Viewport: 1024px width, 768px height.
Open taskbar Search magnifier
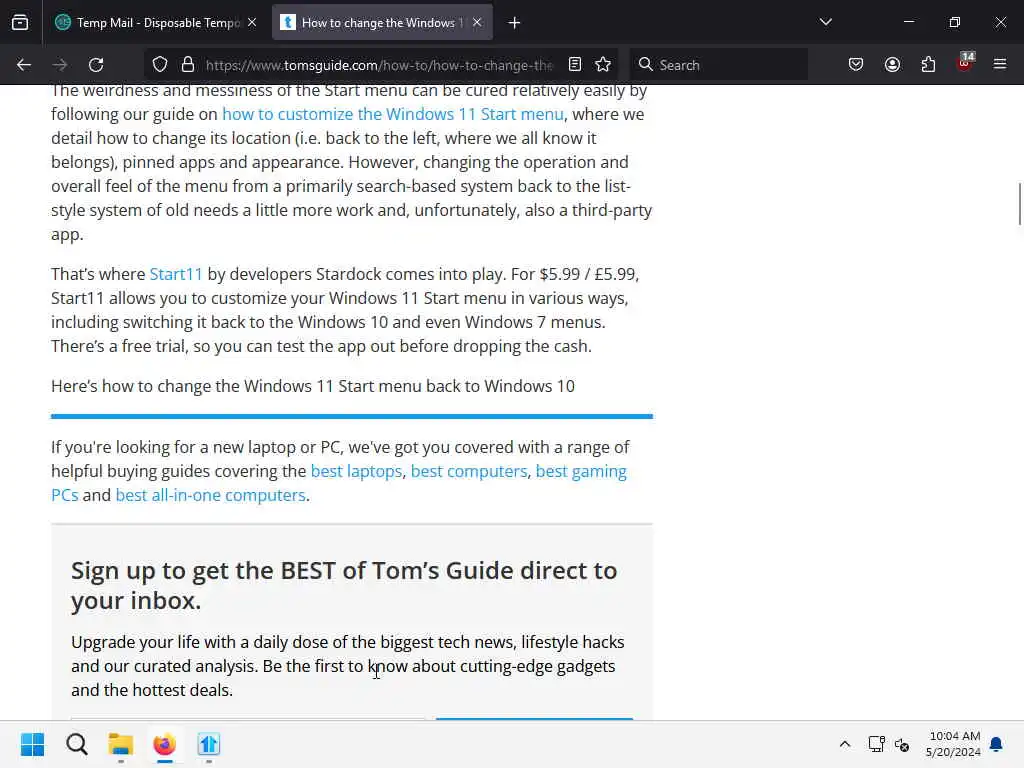76,744
